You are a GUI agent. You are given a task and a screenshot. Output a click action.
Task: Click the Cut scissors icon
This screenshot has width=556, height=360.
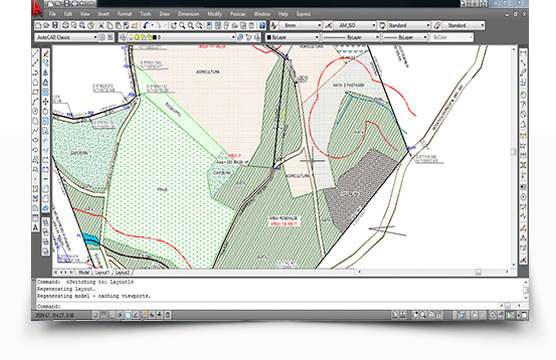pos(101,26)
